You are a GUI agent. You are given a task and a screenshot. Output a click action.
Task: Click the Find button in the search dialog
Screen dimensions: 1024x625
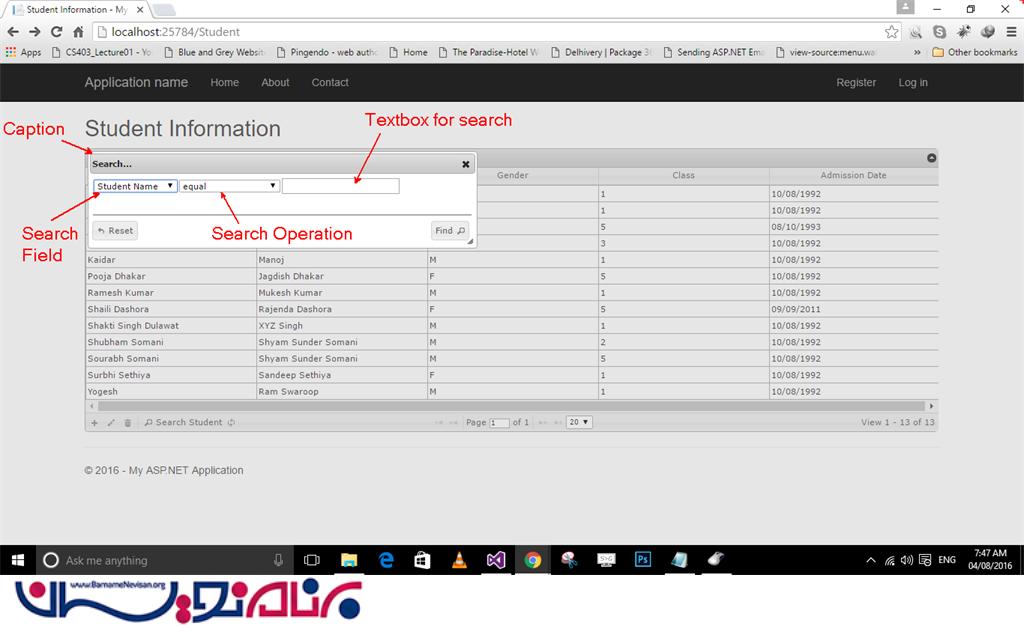[450, 230]
